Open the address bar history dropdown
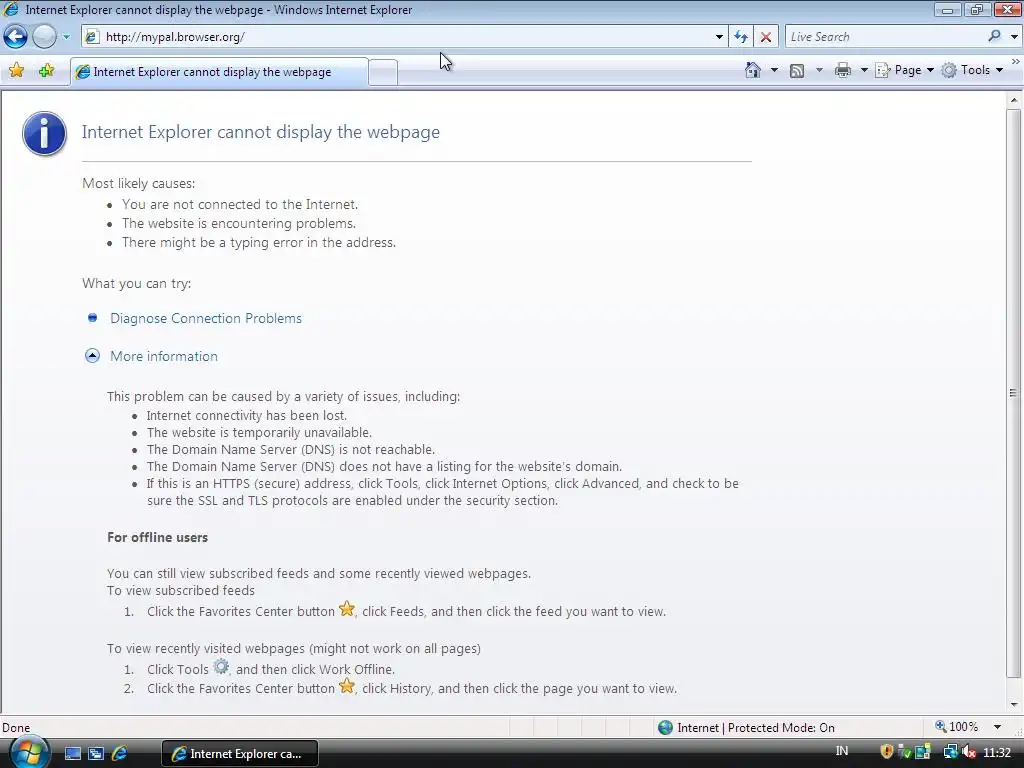 [x=719, y=37]
